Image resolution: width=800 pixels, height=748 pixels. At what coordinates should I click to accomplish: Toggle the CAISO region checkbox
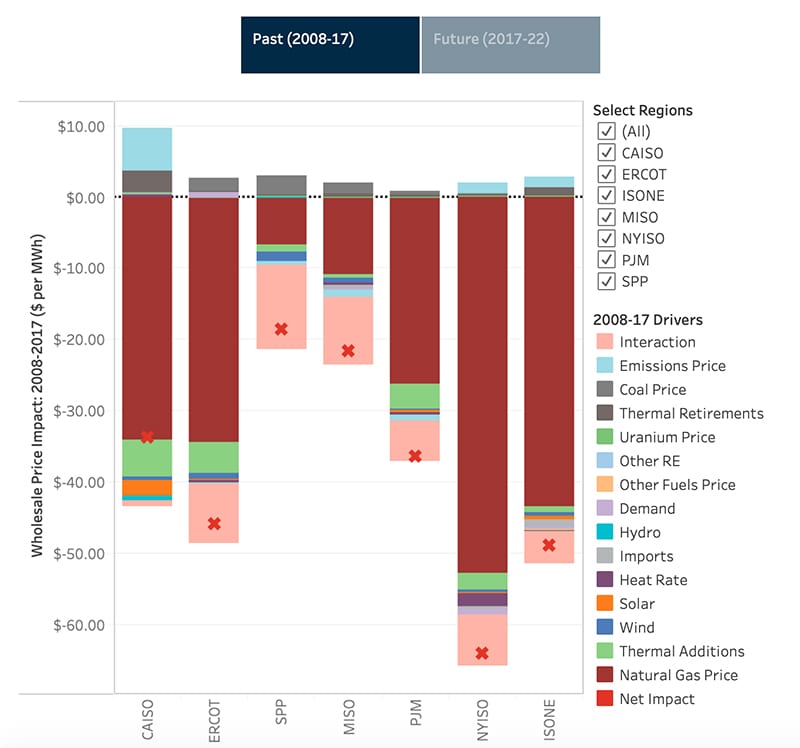coord(606,153)
